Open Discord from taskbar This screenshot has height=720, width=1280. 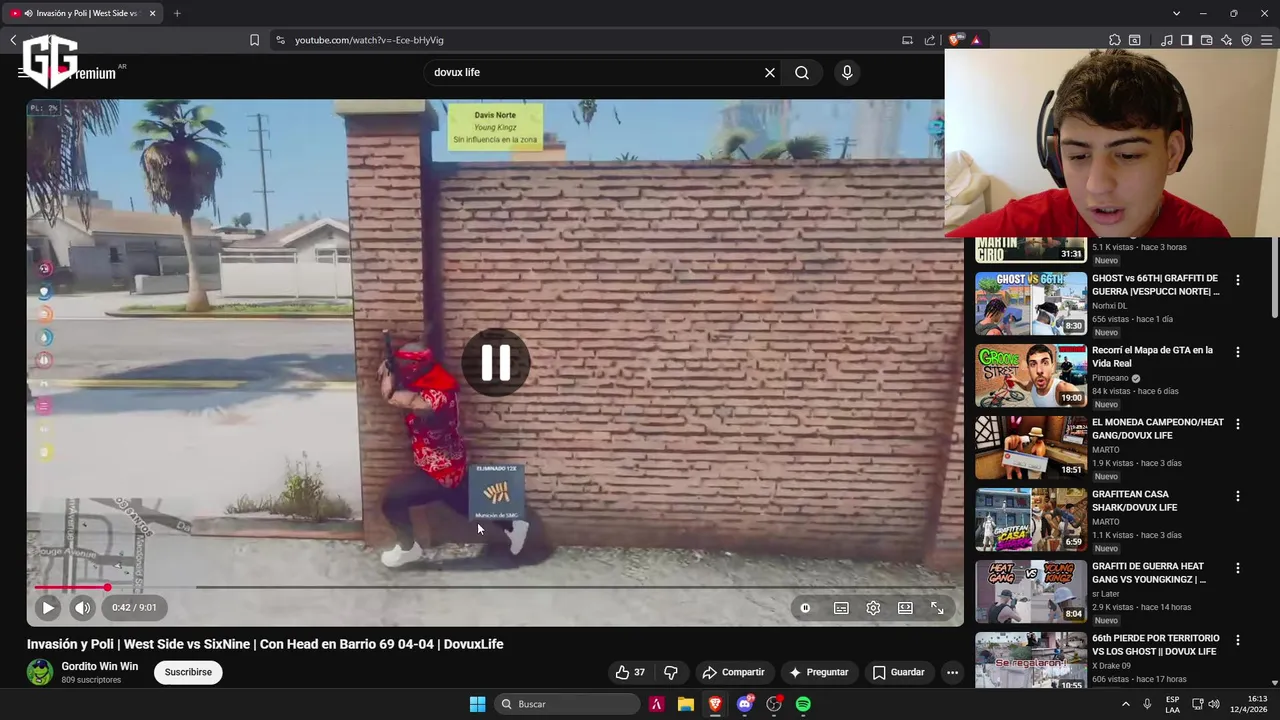click(744, 704)
